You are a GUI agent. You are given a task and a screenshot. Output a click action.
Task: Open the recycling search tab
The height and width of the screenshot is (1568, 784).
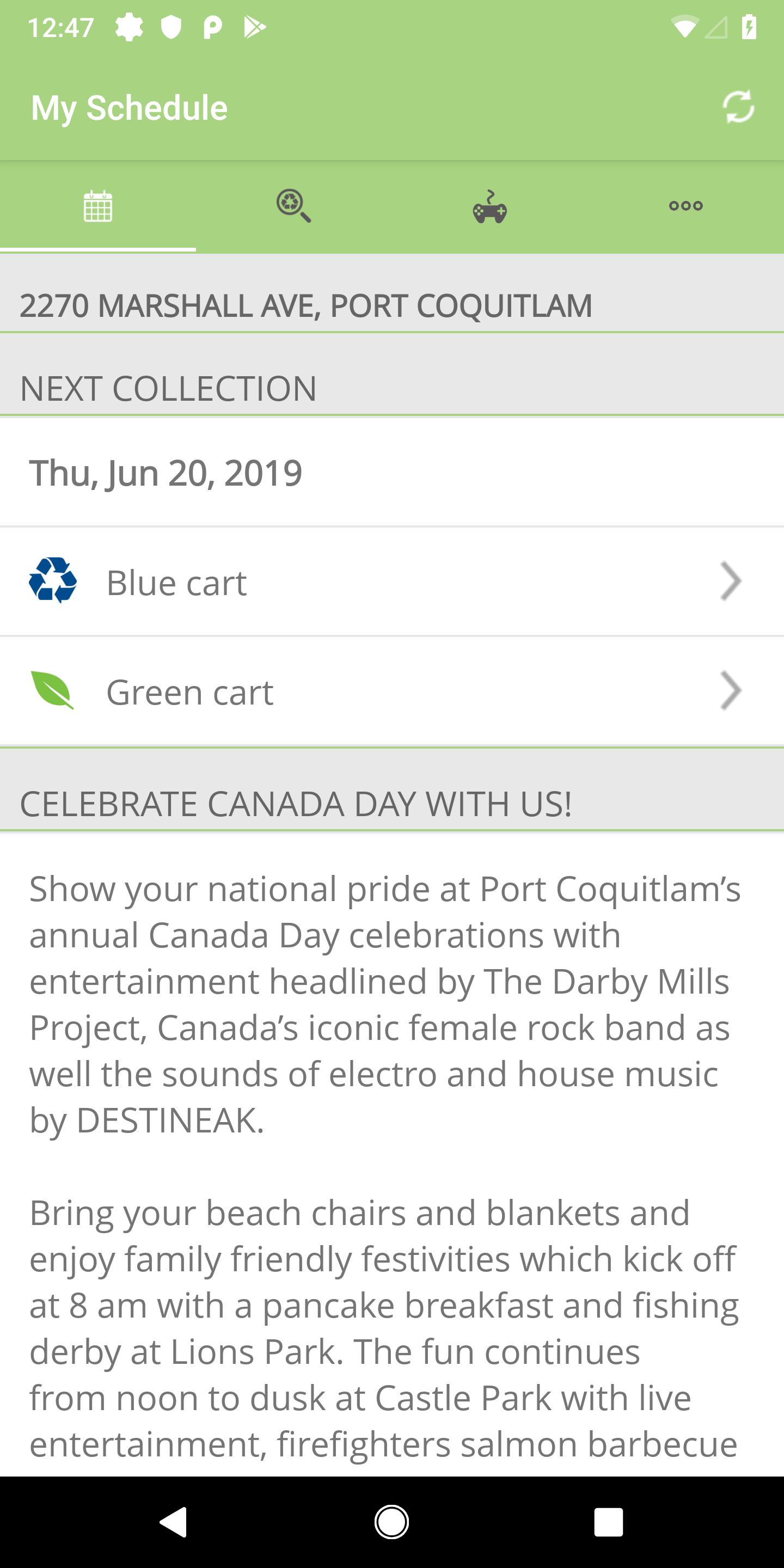click(x=293, y=206)
